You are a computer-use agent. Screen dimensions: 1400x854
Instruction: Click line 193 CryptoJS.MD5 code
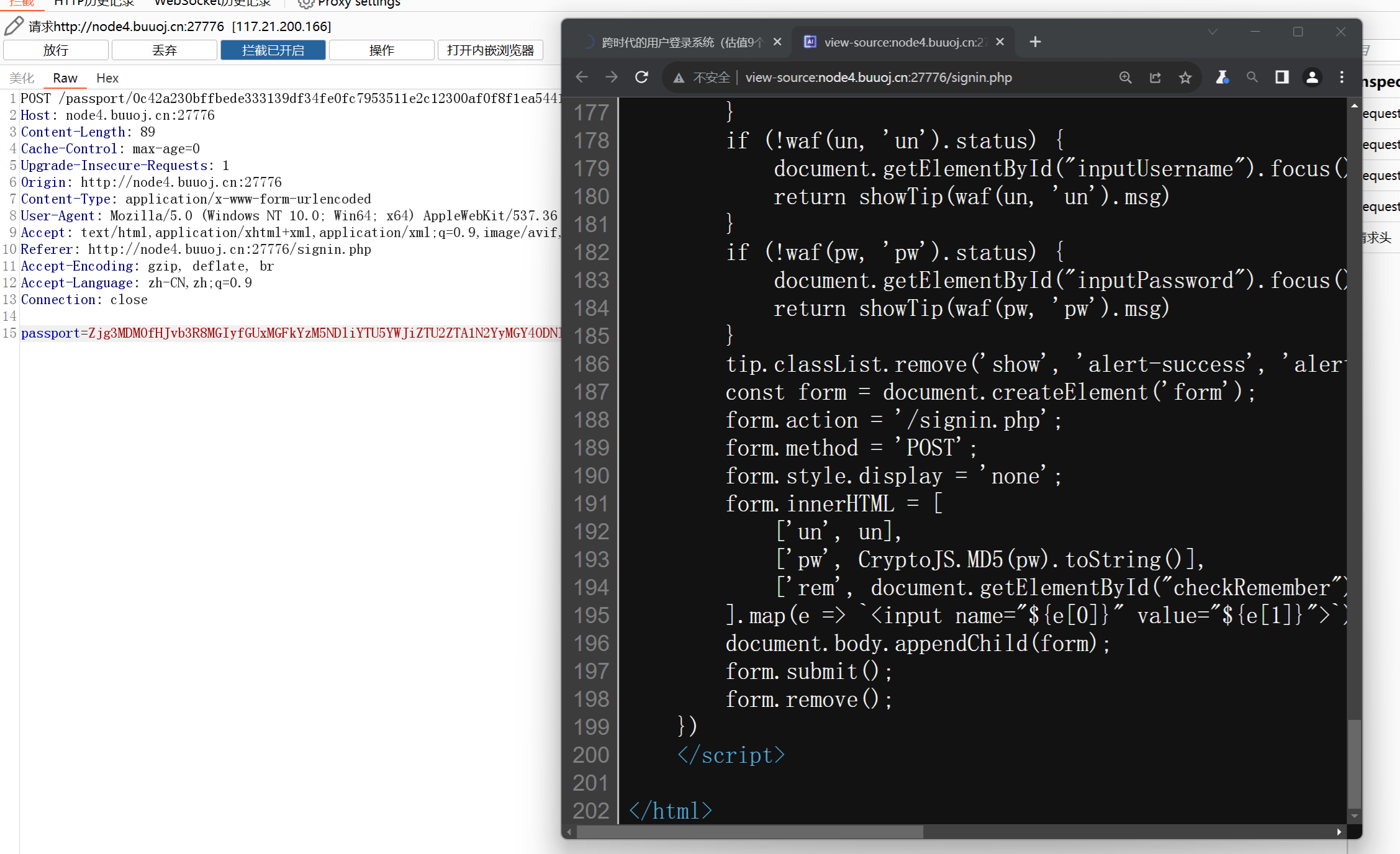click(990, 560)
